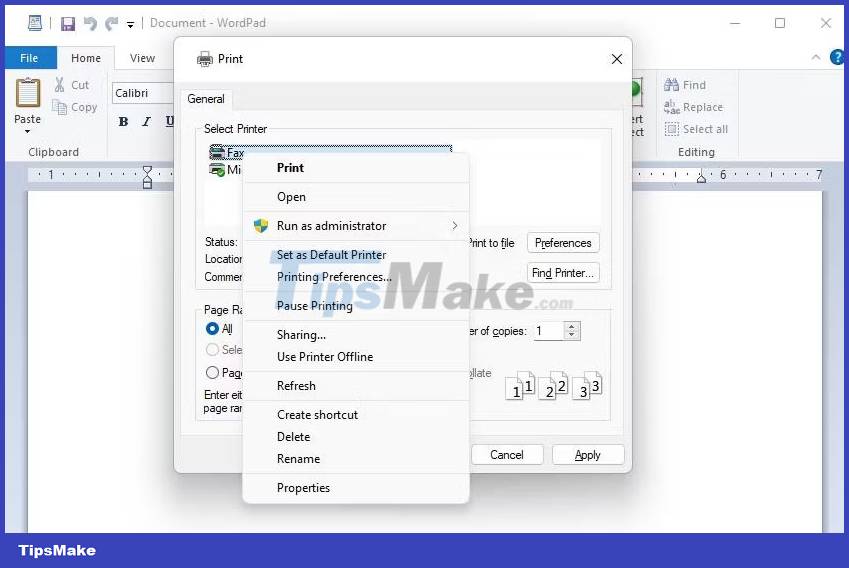The width and height of the screenshot is (849, 568).
Task: Click Find in the Editing group
Action: click(x=685, y=85)
